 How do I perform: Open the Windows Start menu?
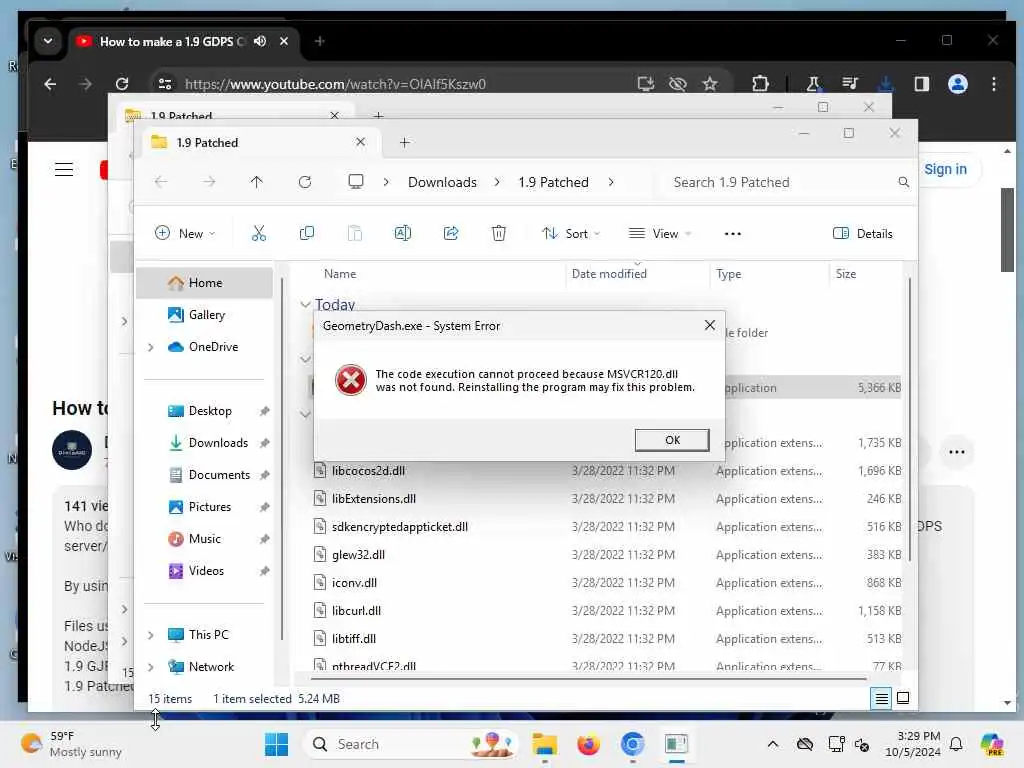coord(276,744)
